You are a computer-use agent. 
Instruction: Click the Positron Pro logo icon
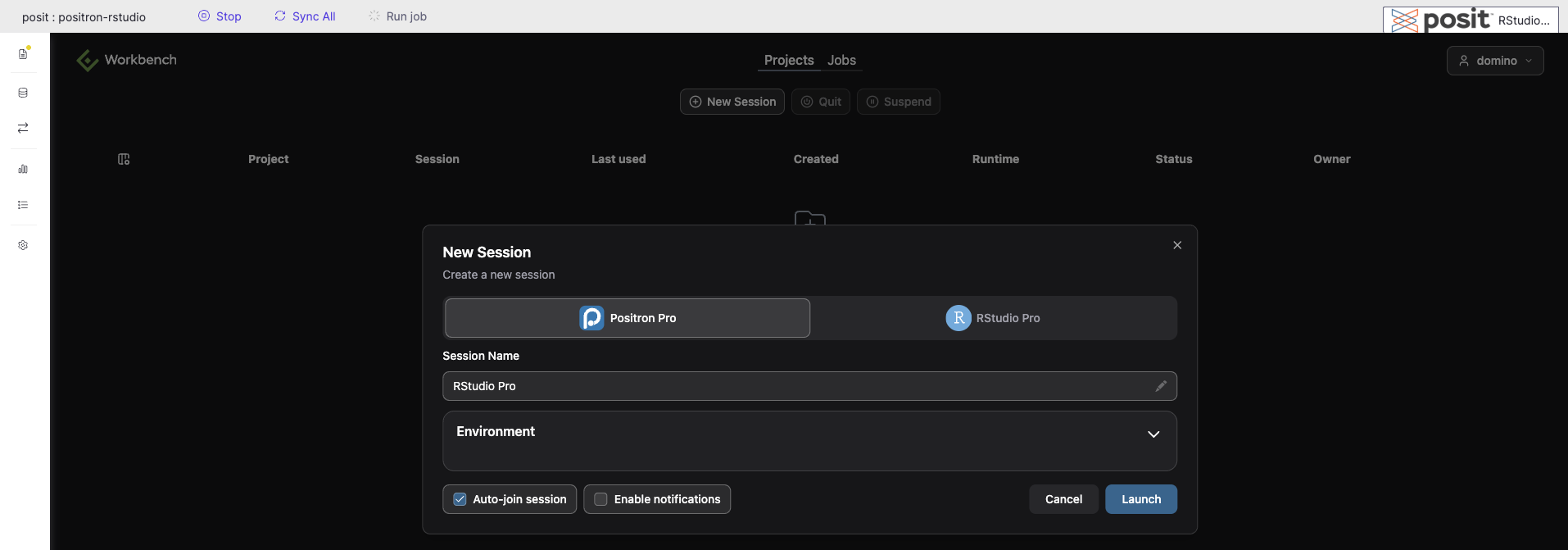click(591, 318)
